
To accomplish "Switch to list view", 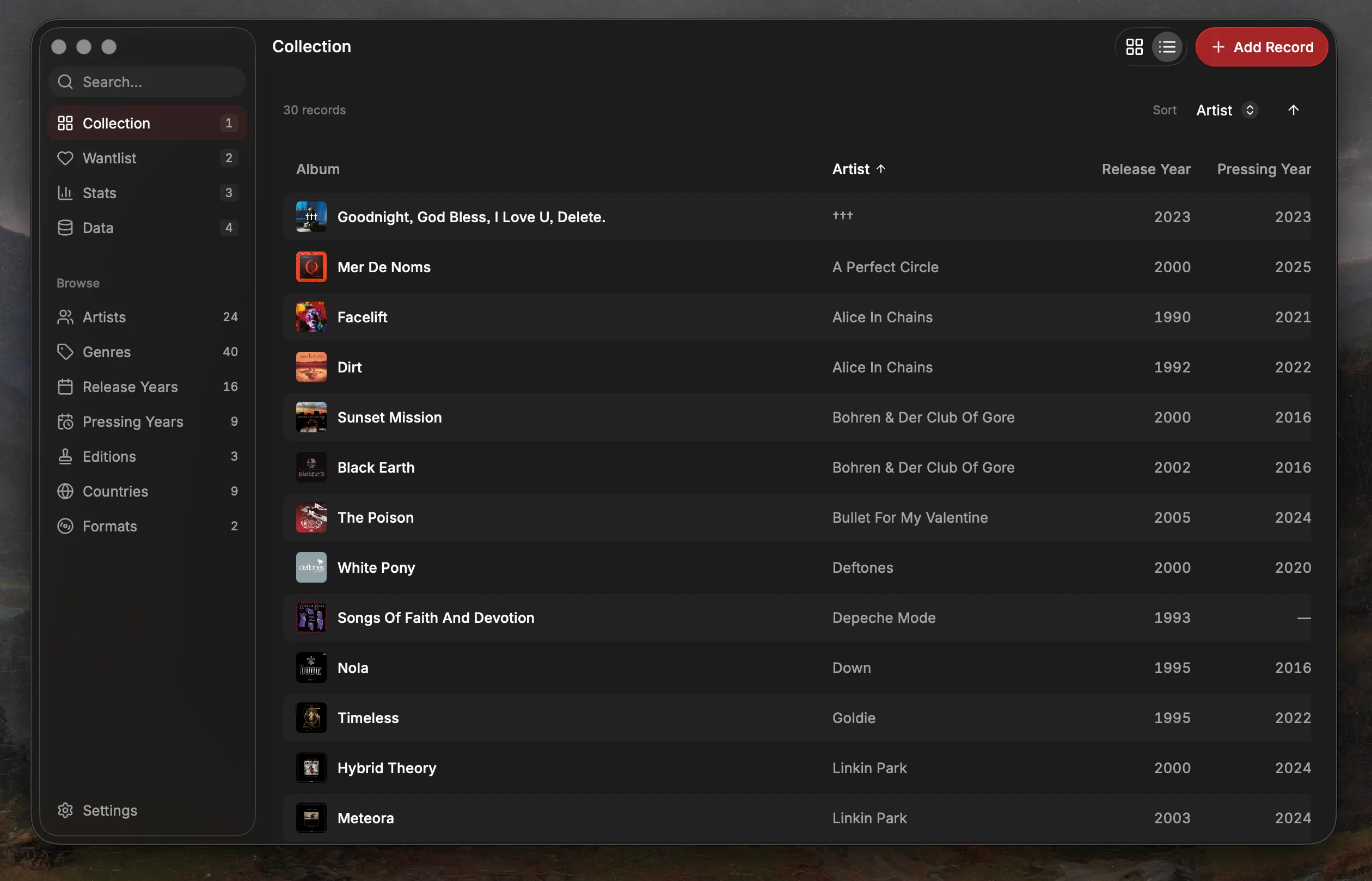I will pyautogui.click(x=1167, y=47).
